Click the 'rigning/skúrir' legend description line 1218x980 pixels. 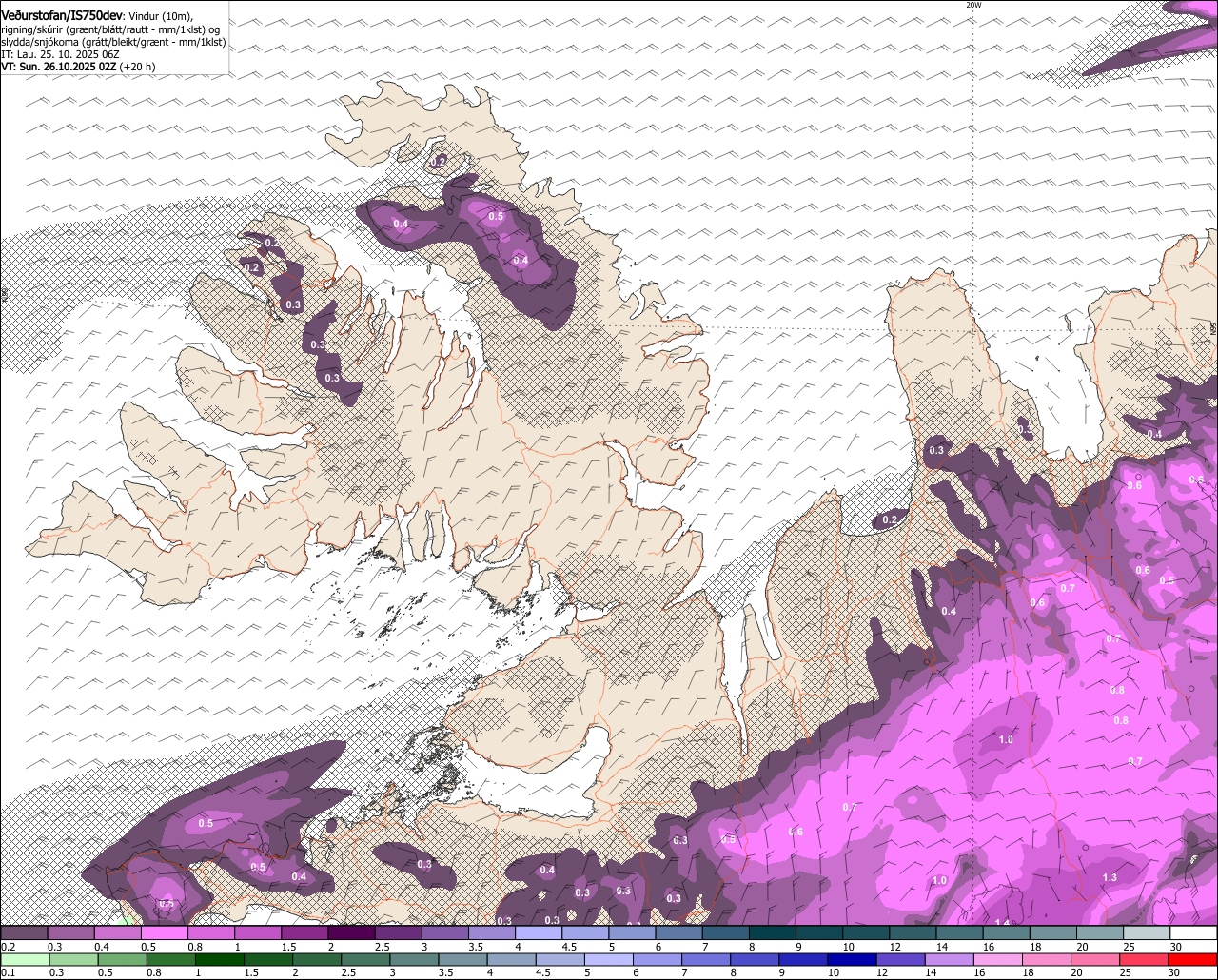tap(110, 29)
